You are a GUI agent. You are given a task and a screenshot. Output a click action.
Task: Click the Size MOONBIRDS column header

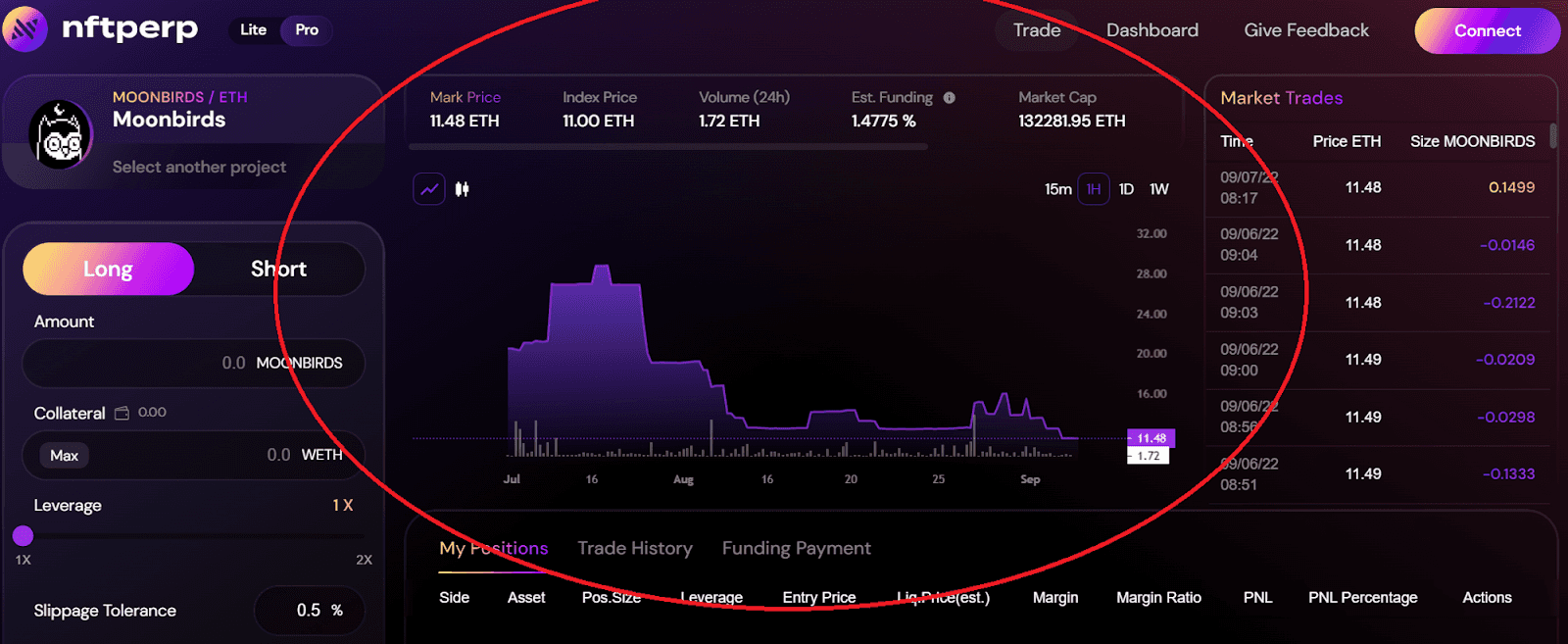pos(1473,141)
